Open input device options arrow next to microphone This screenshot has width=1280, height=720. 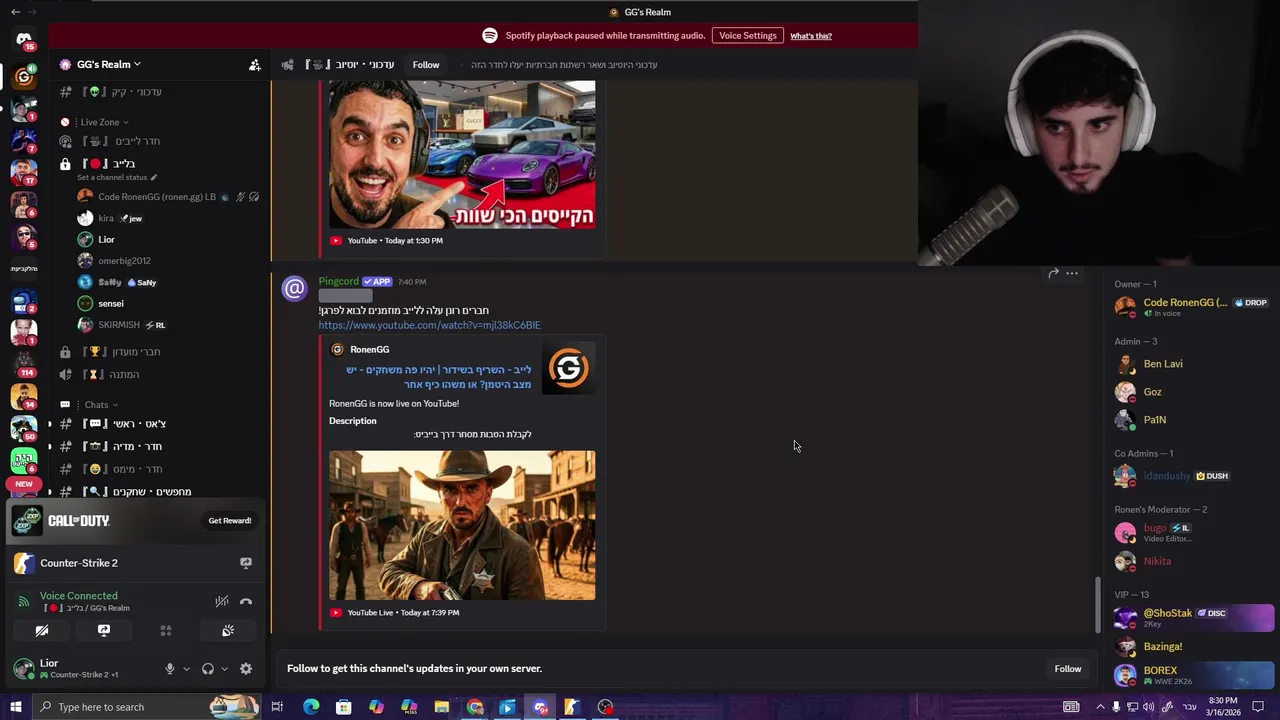coord(186,669)
